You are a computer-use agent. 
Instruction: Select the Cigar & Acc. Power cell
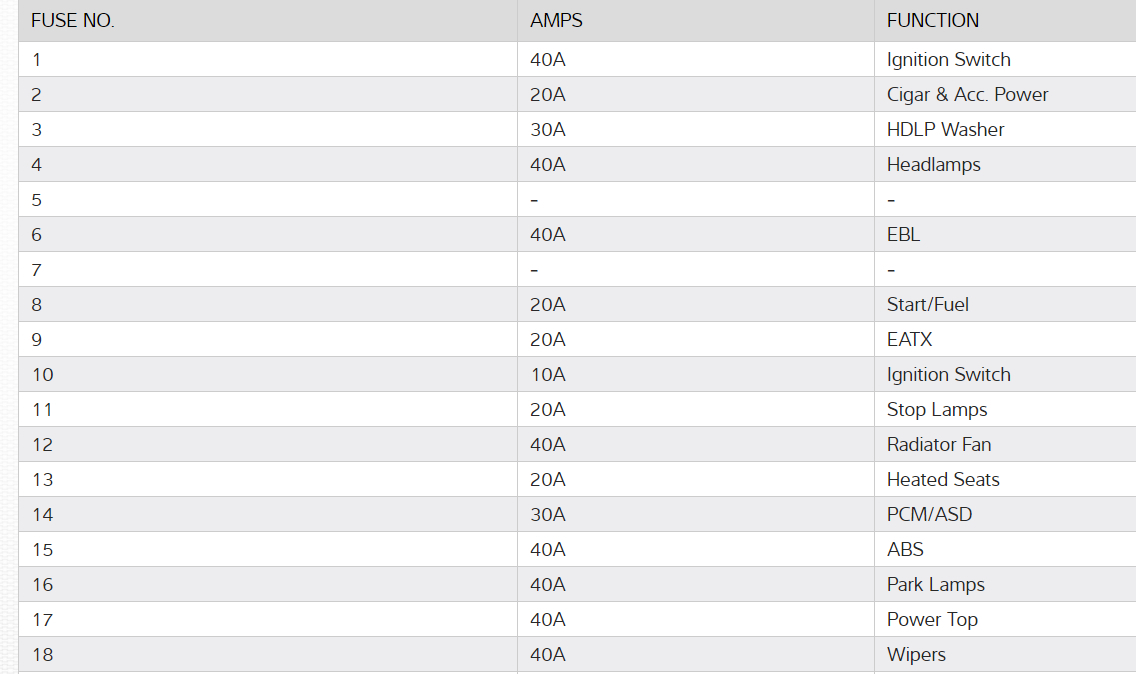[x=967, y=95]
